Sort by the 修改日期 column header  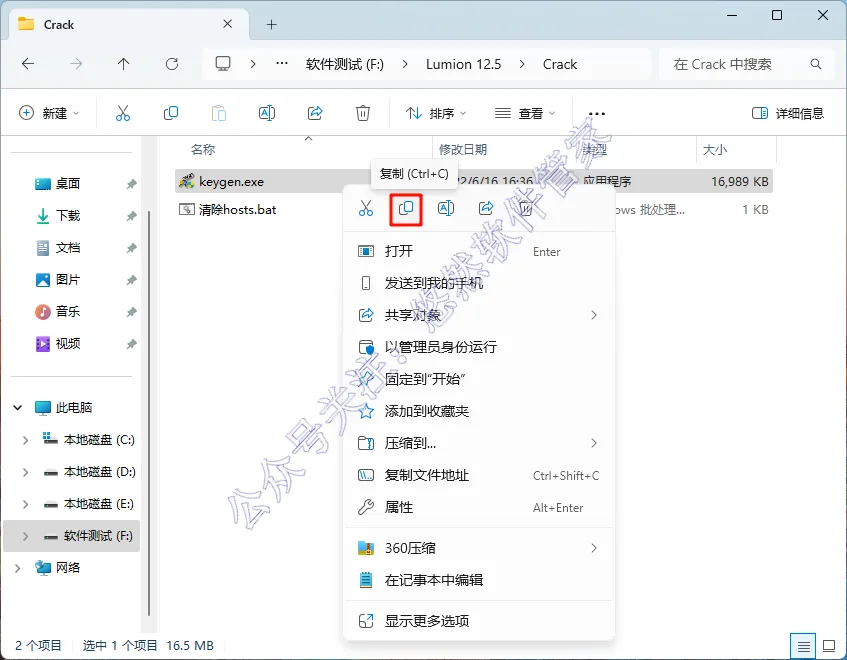[x=463, y=150]
